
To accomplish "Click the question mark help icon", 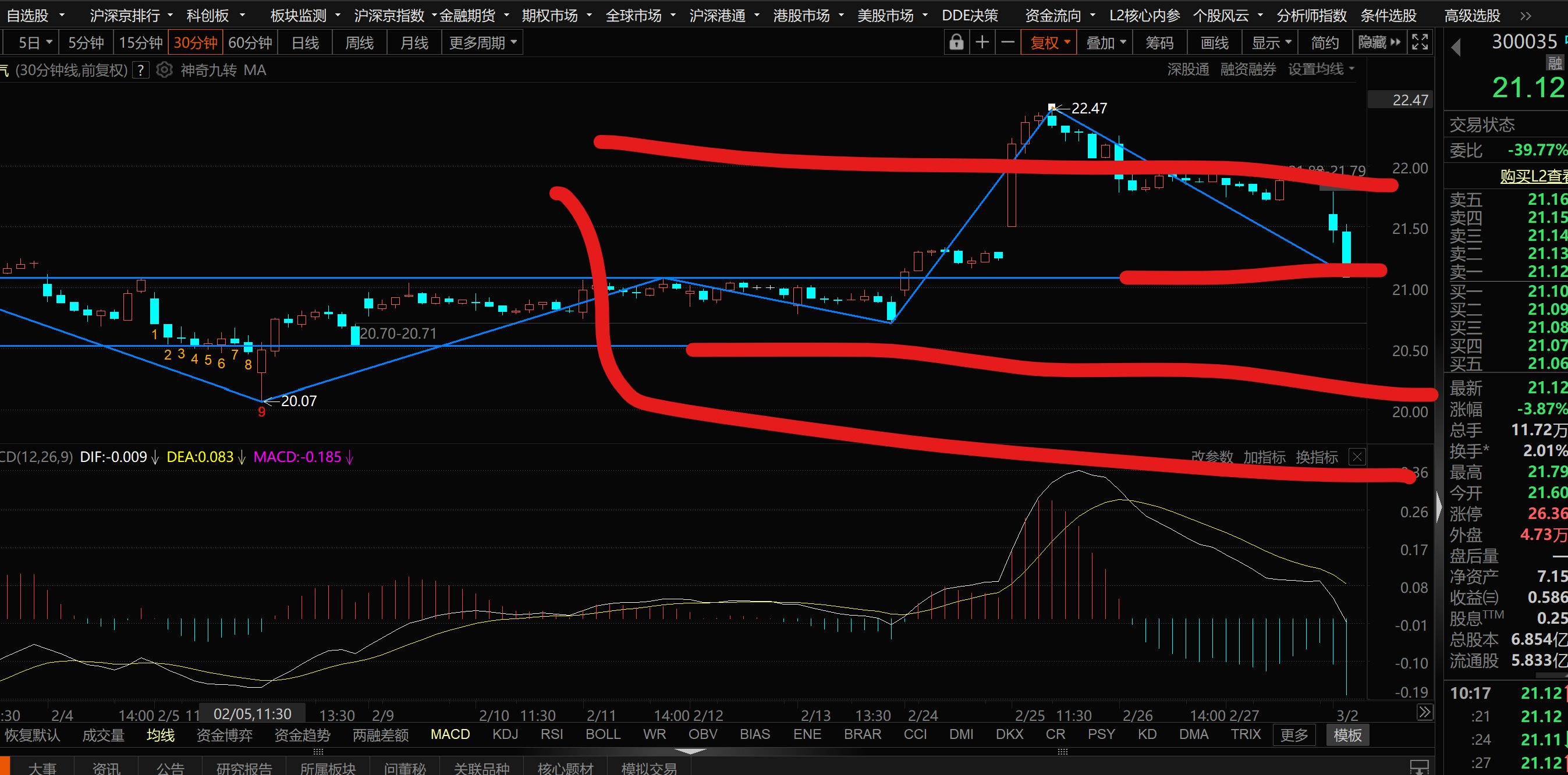I will coord(141,70).
